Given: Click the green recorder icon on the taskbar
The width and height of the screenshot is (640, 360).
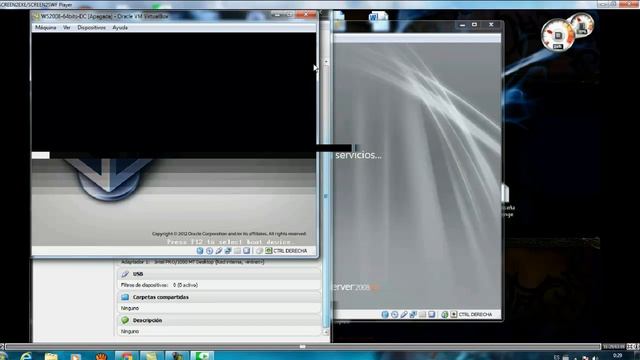Looking at the screenshot, I should 202,356.
